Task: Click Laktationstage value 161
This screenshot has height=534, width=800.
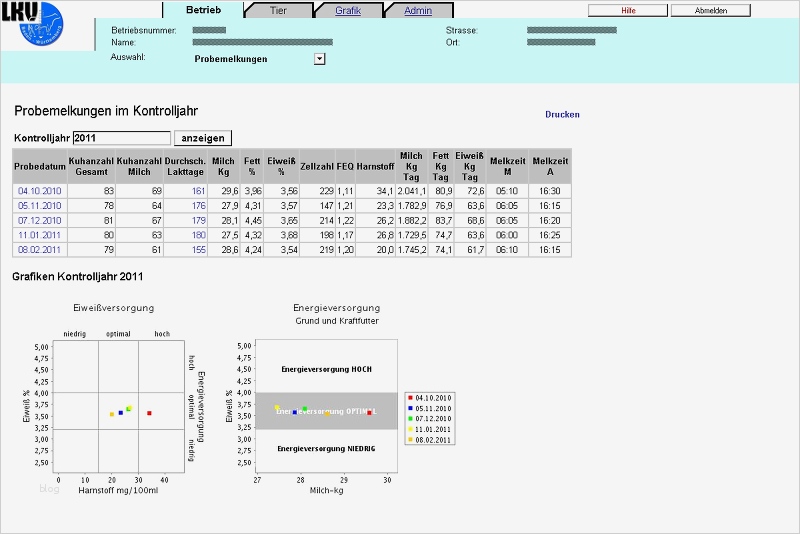Action: coord(198,191)
